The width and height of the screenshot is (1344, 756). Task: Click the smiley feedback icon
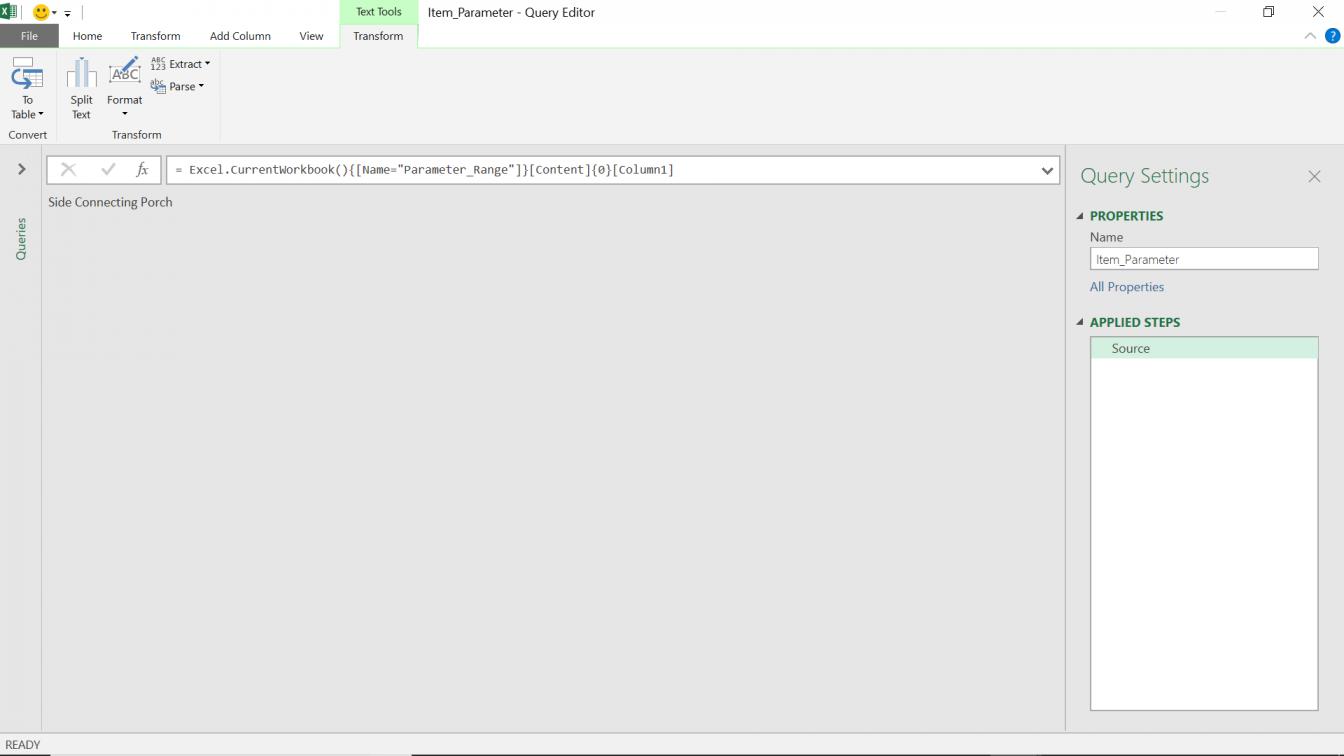[41, 12]
